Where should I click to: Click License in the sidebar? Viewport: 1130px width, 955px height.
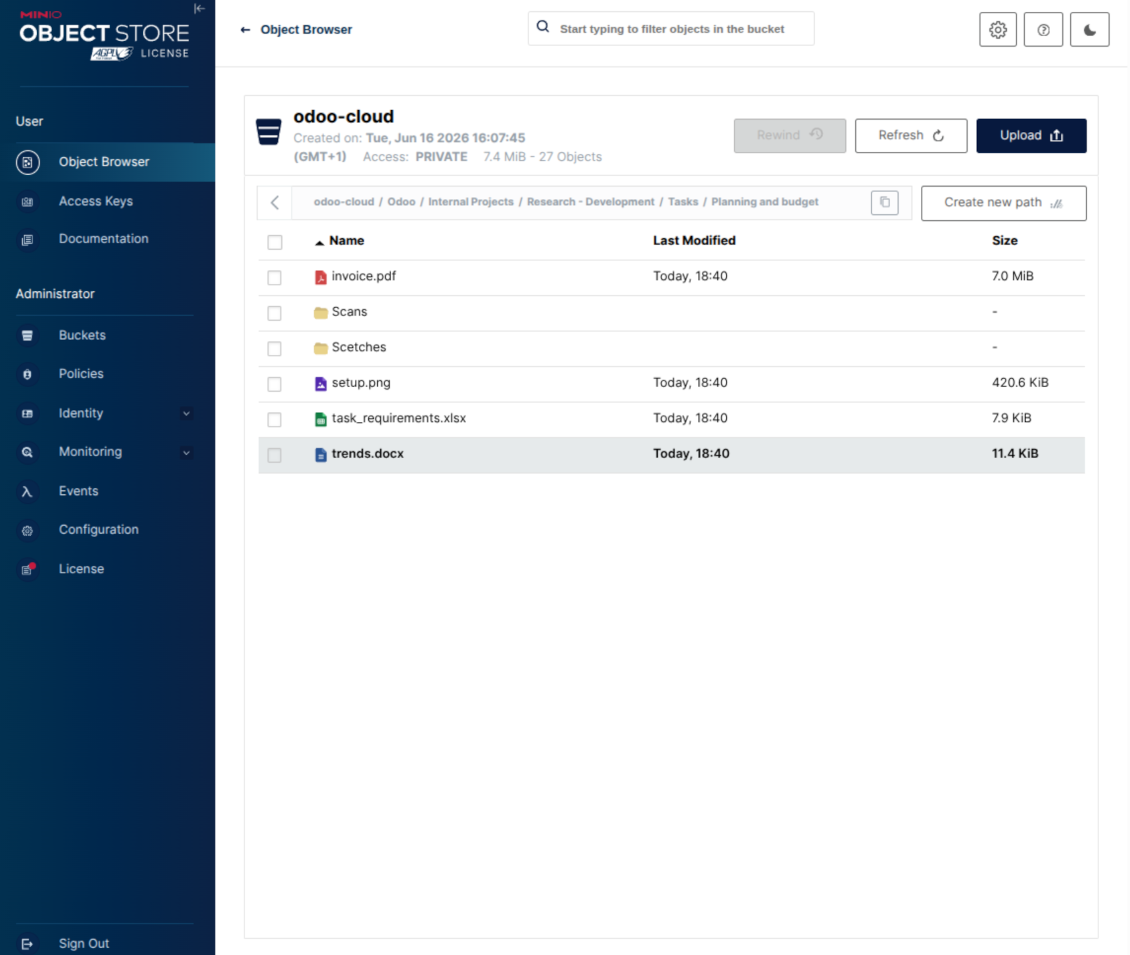pos(81,569)
